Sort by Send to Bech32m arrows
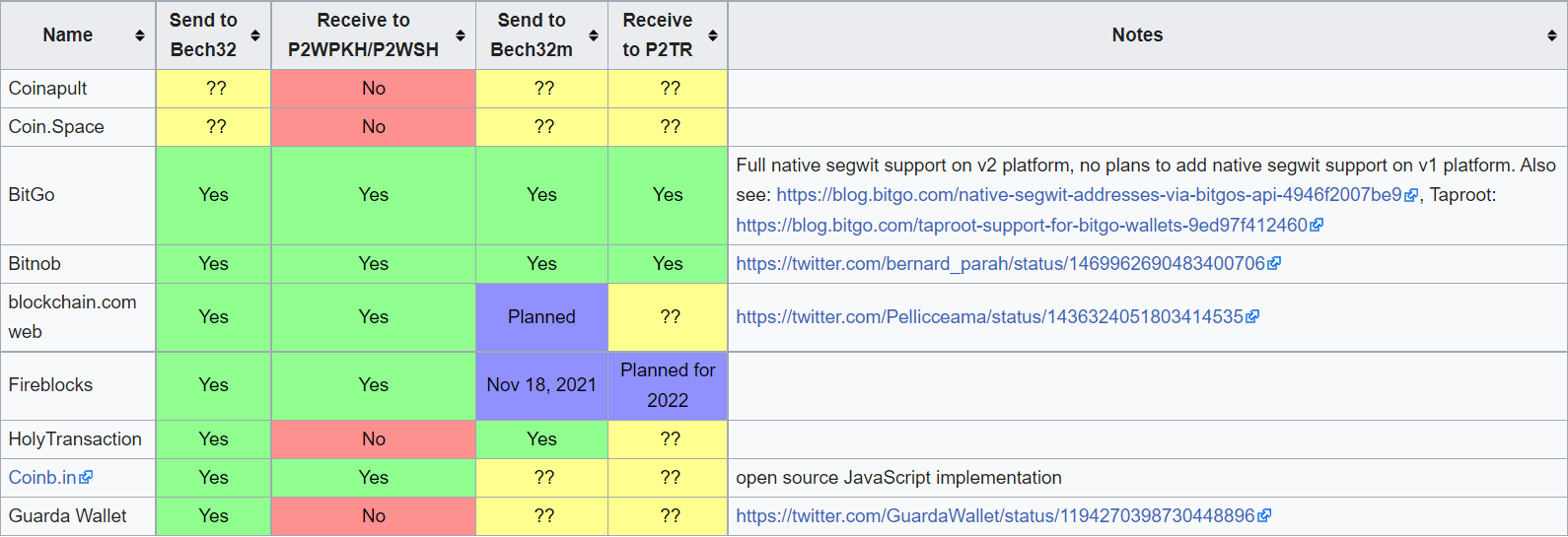This screenshot has width=1568, height=537. [x=594, y=35]
